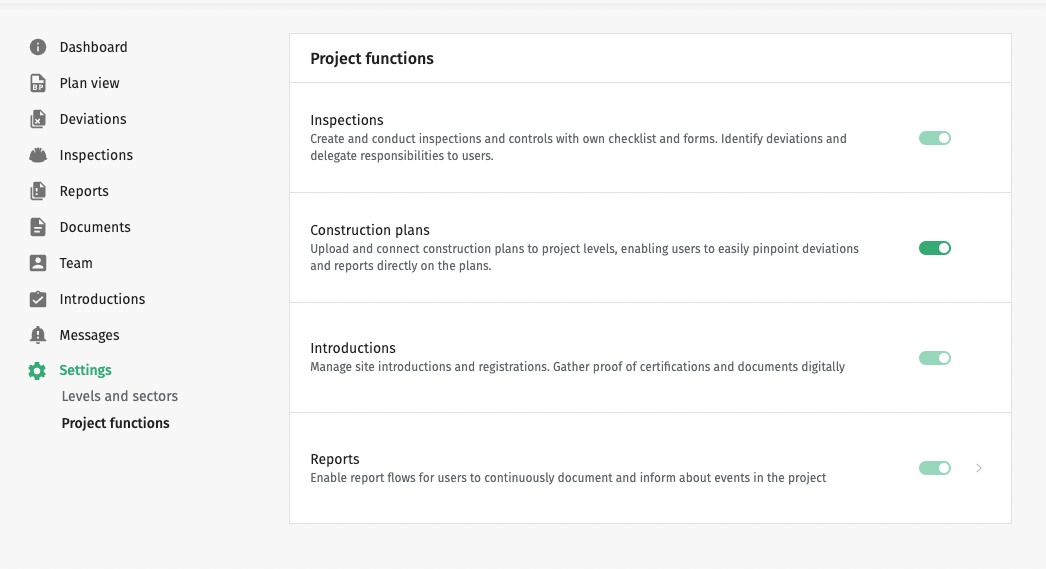Click the Introductions checkmark icon
1046x569 pixels.
[x=38, y=299]
